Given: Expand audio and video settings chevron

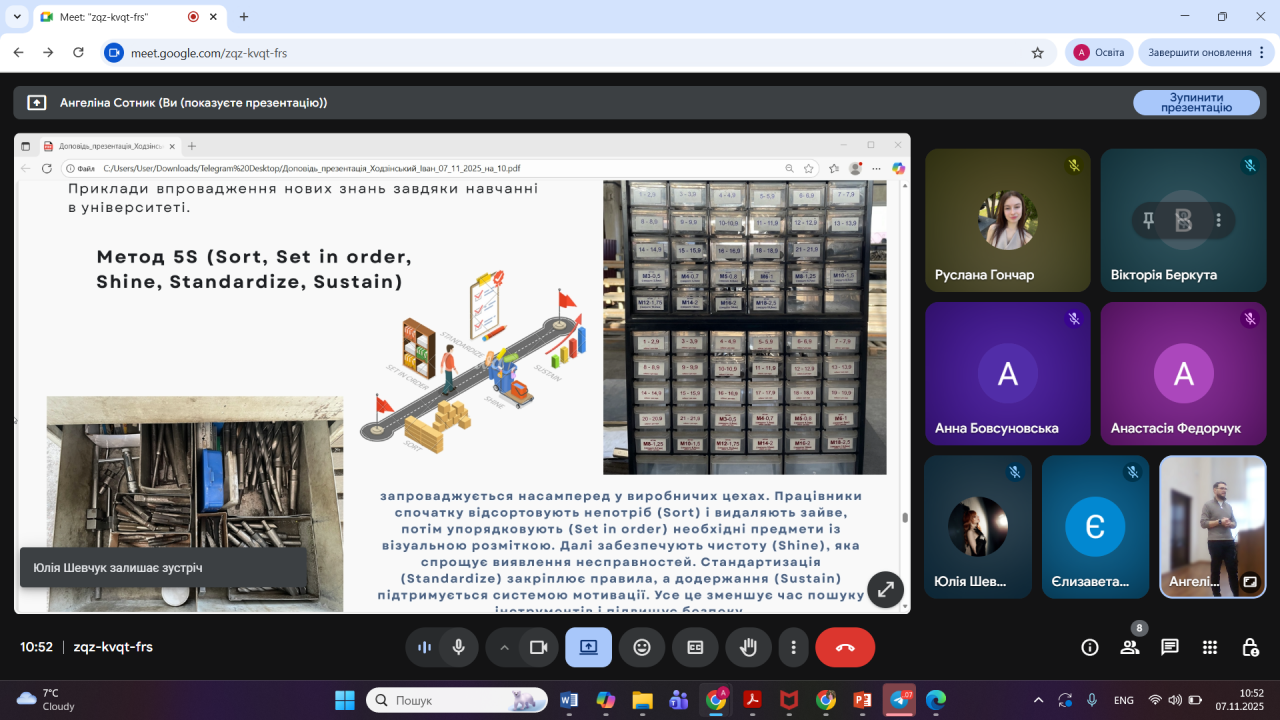Looking at the screenshot, I should [x=504, y=647].
